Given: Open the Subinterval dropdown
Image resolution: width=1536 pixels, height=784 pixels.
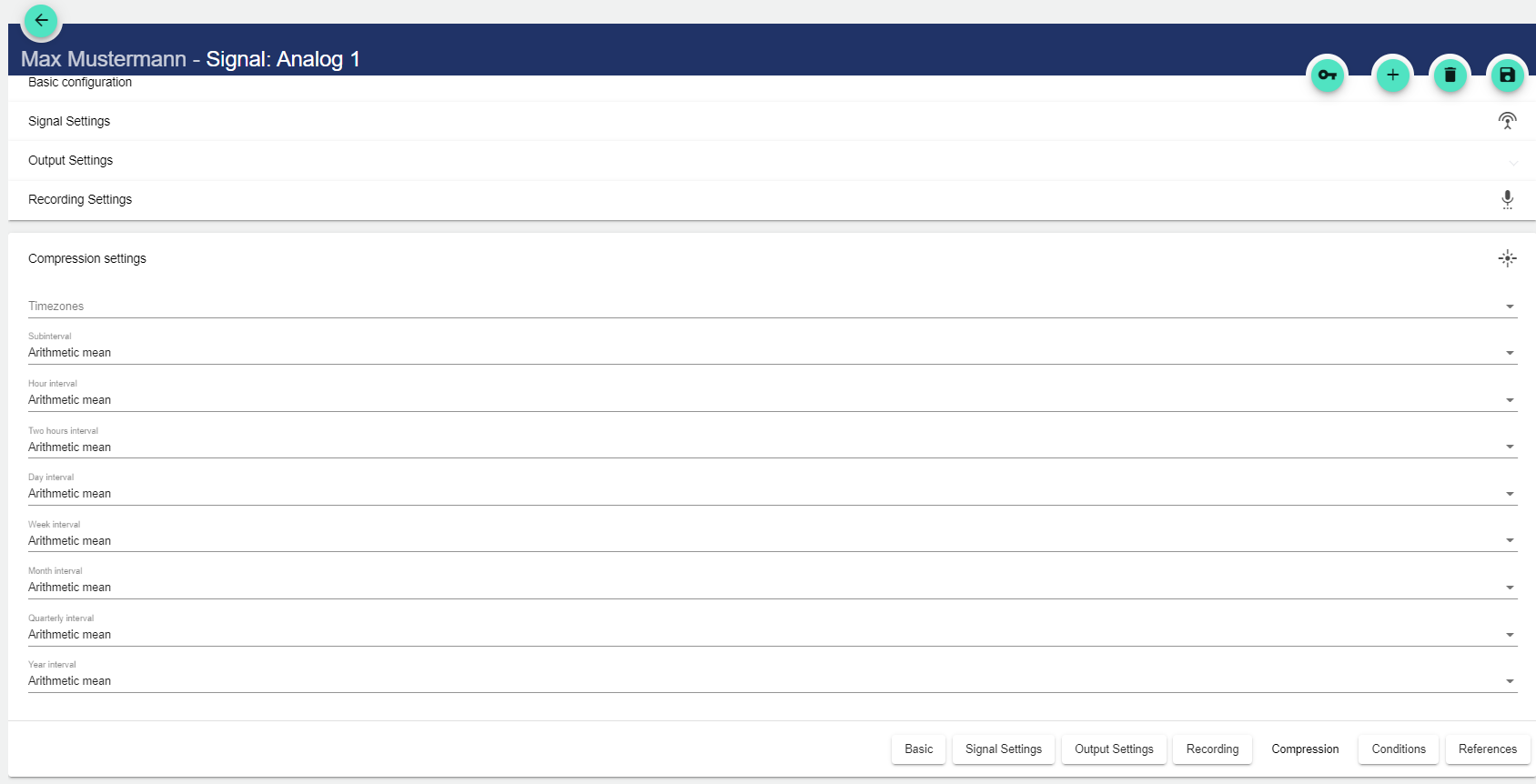Looking at the screenshot, I should click(772, 353).
